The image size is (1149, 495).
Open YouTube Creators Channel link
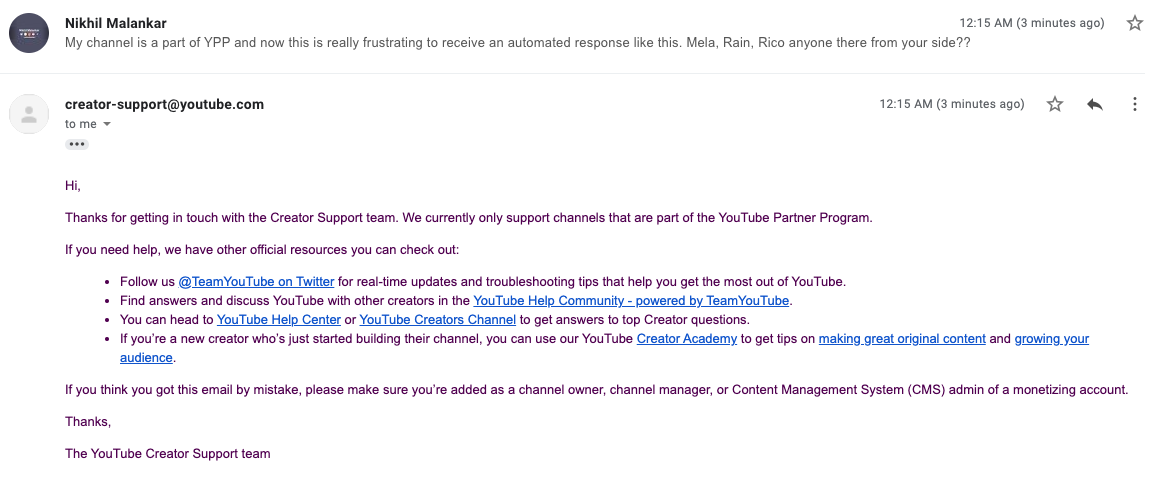437,320
